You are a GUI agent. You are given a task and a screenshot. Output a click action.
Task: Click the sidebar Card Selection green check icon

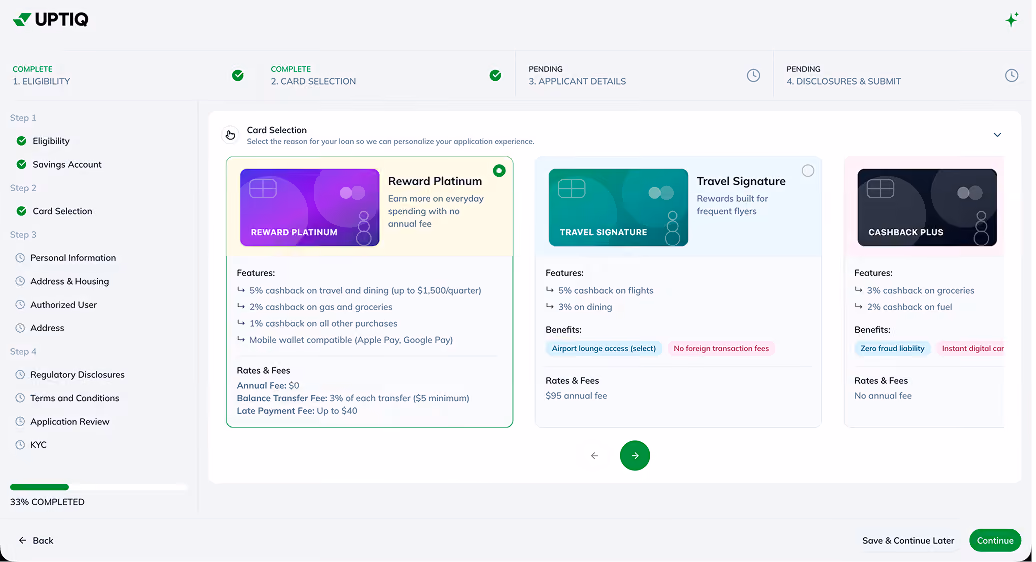pos(21,211)
